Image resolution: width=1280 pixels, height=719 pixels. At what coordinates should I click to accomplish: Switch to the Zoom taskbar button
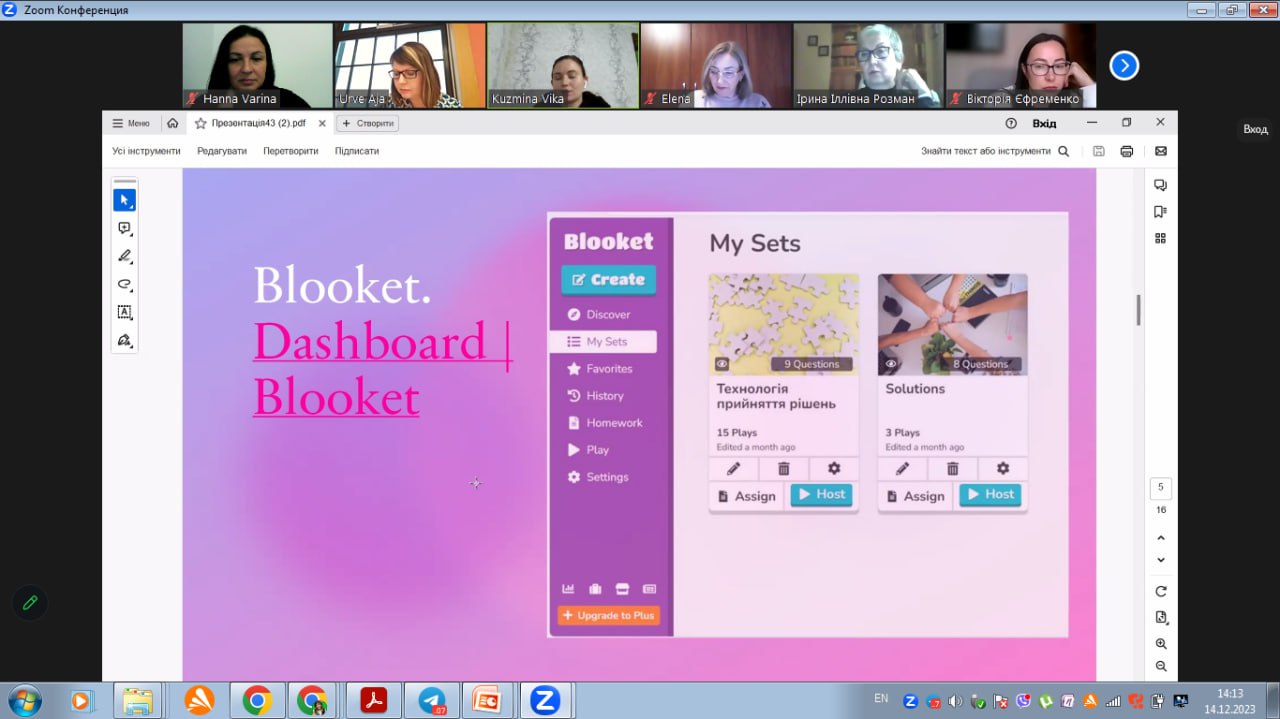click(545, 700)
